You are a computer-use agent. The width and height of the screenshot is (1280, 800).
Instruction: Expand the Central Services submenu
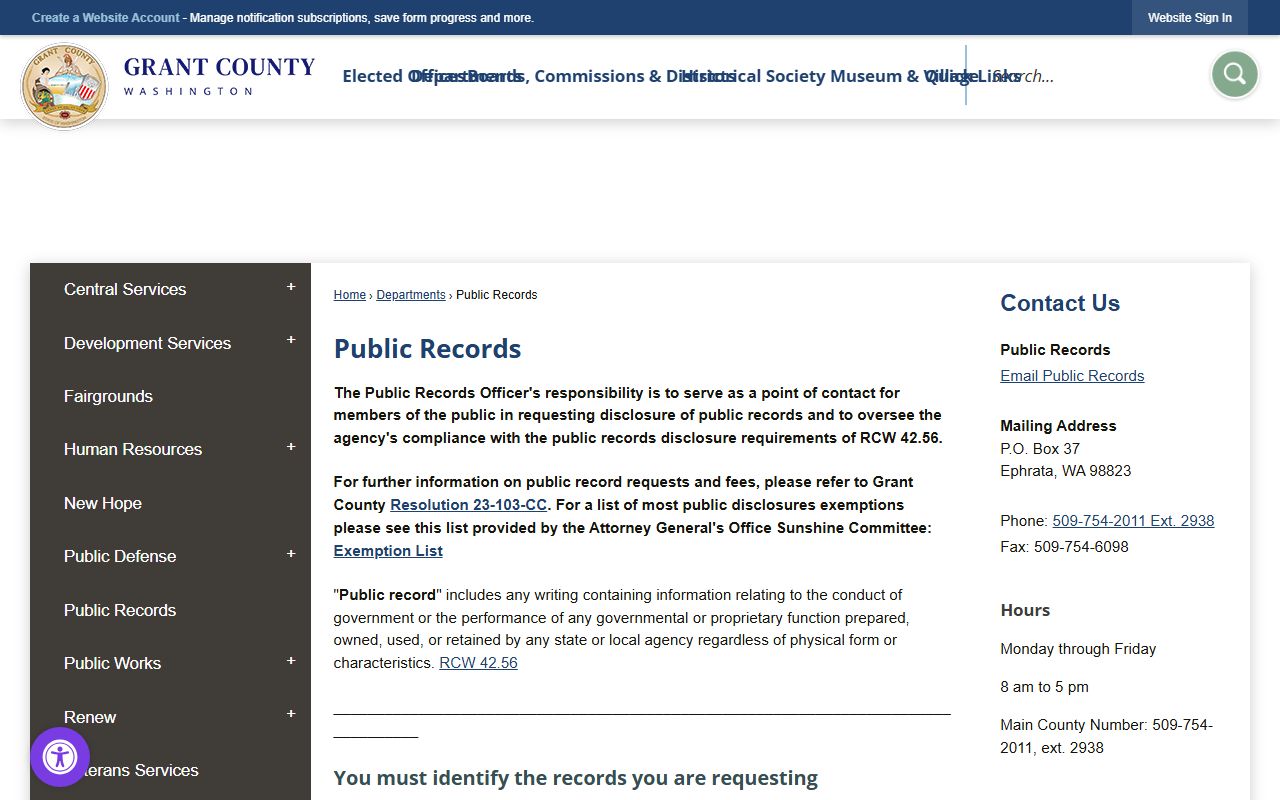click(291, 288)
